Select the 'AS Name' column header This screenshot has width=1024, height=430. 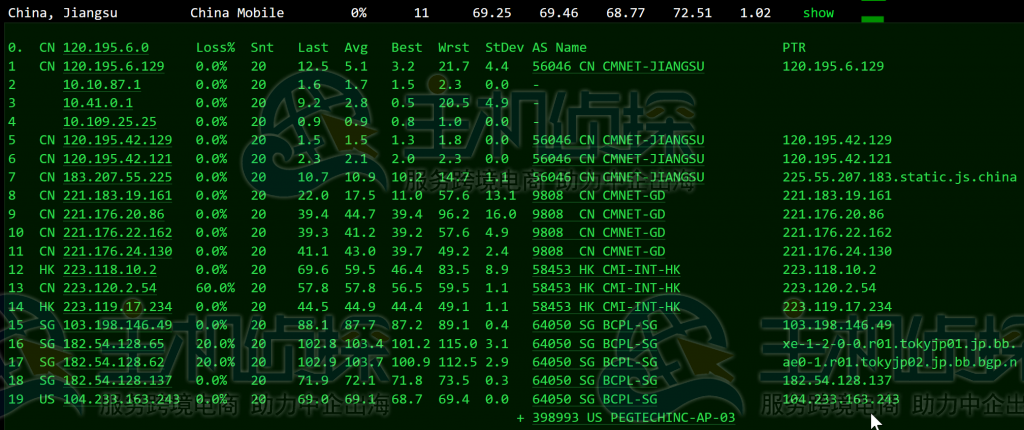tap(560, 48)
